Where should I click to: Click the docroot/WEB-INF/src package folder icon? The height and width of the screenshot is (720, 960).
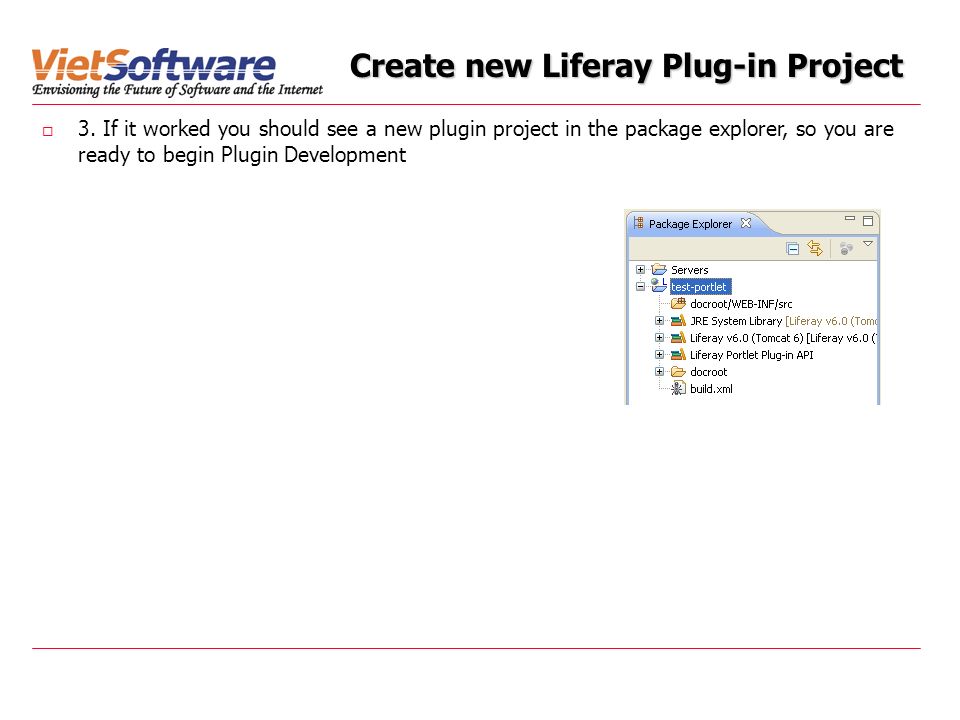[678, 303]
